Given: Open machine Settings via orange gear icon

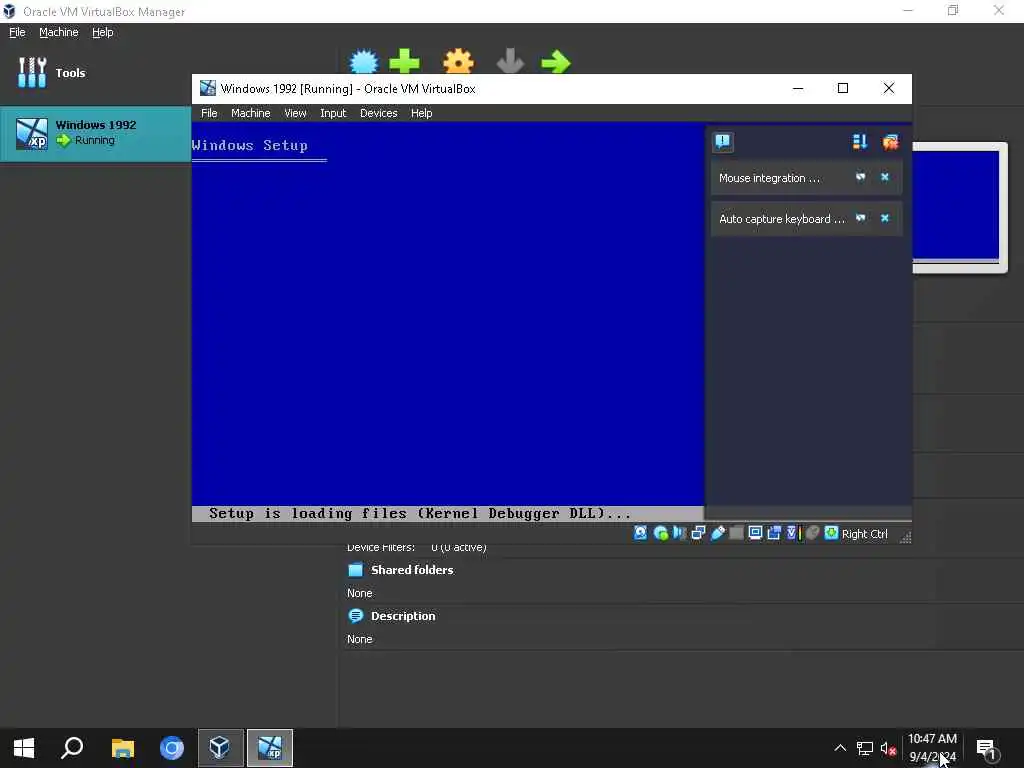Looking at the screenshot, I should coord(458,62).
